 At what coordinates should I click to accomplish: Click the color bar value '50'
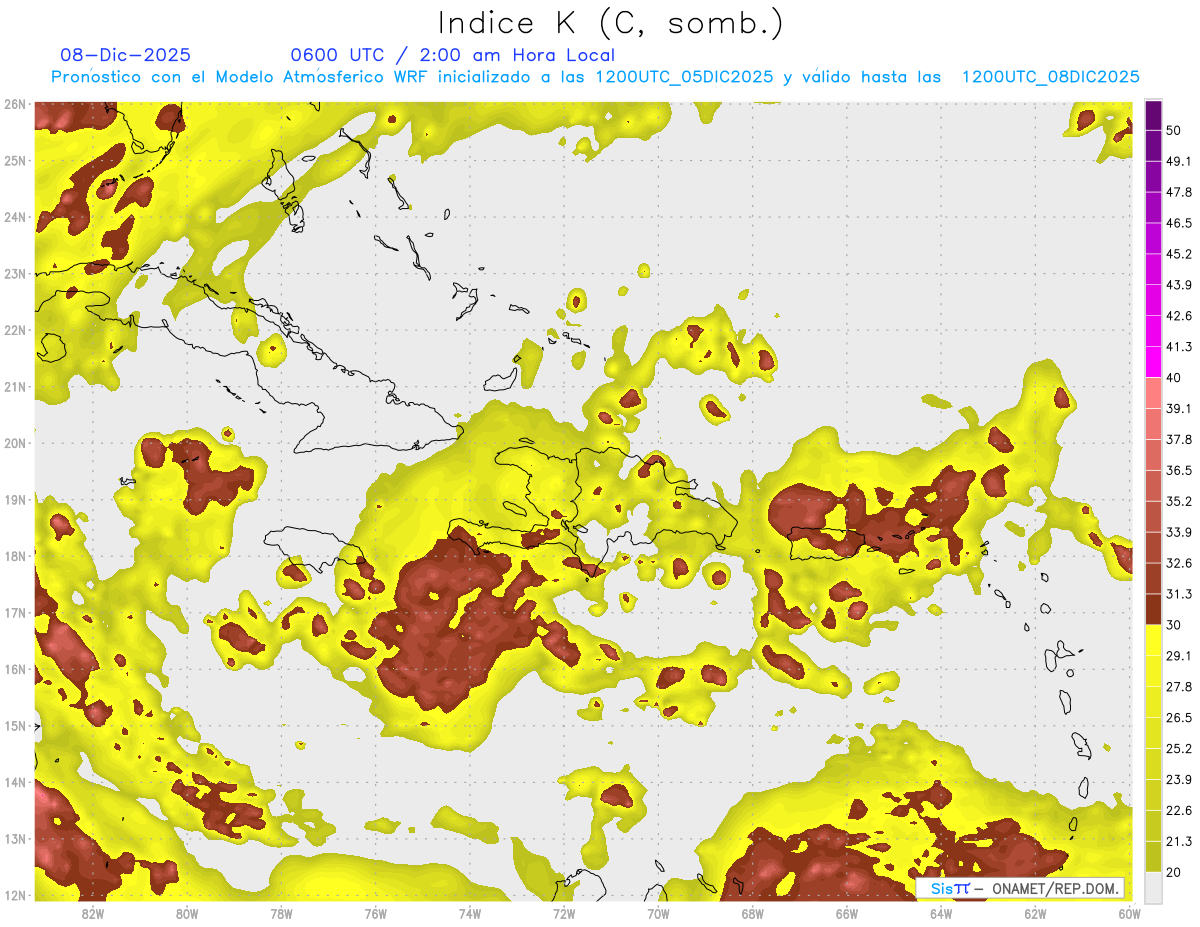click(x=1173, y=131)
